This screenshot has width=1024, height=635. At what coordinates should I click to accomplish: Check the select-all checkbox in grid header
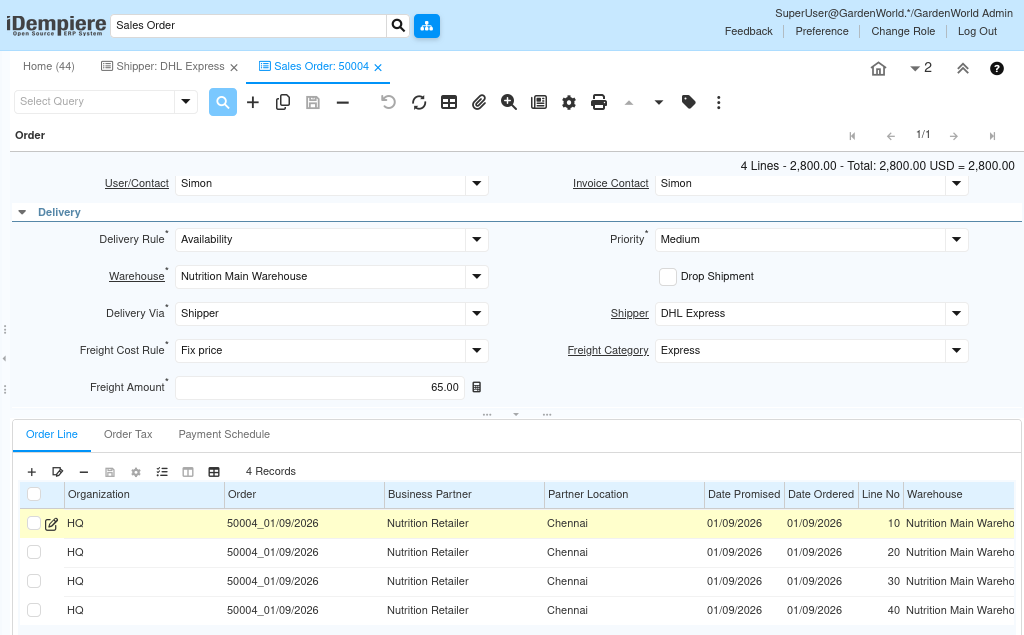[x=34, y=494]
